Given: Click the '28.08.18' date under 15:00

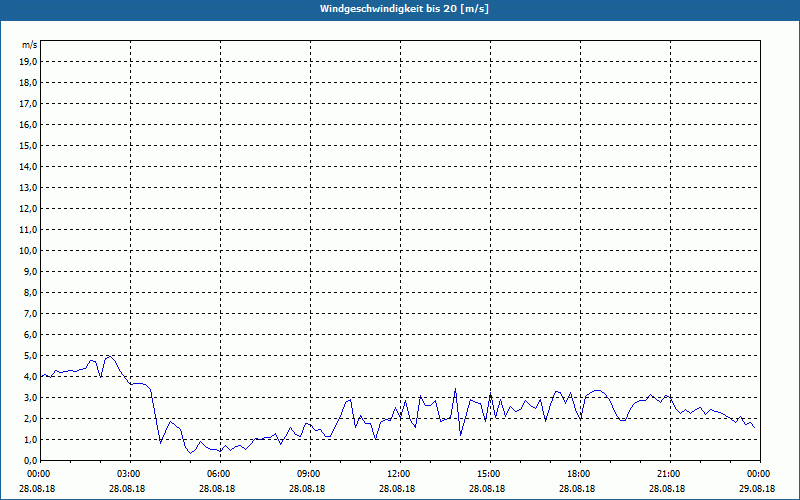Looking at the screenshot, I should coord(487,488).
